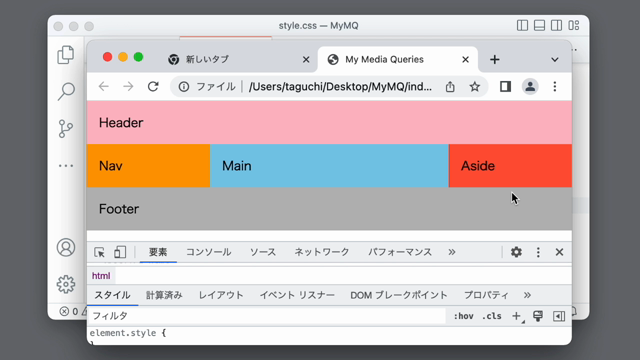The height and width of the screenshot is (360, 640).
Task: Share this page from address bar
Action: coord(450,87)
